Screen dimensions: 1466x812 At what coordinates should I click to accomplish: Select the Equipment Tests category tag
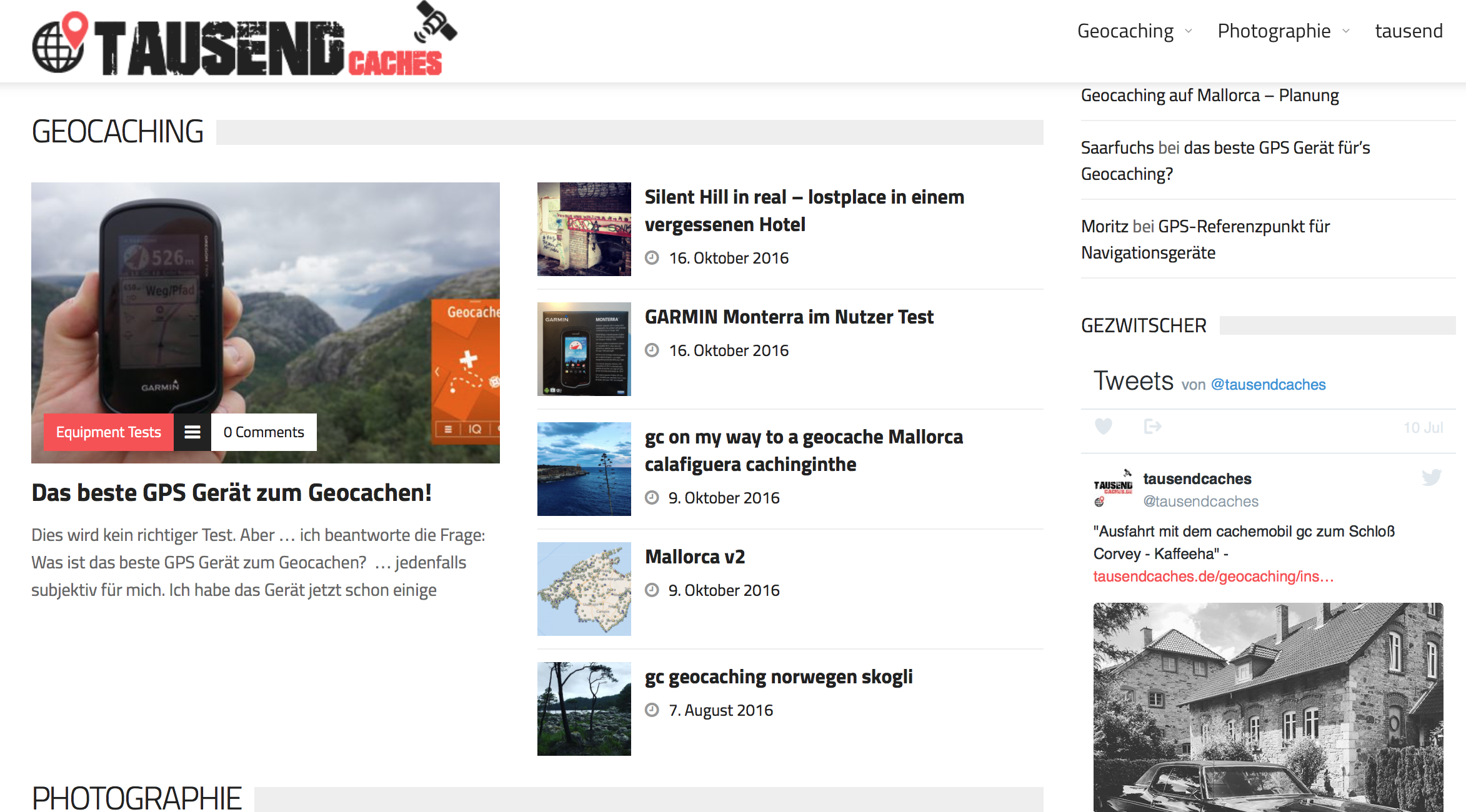[x=109, y=432]
